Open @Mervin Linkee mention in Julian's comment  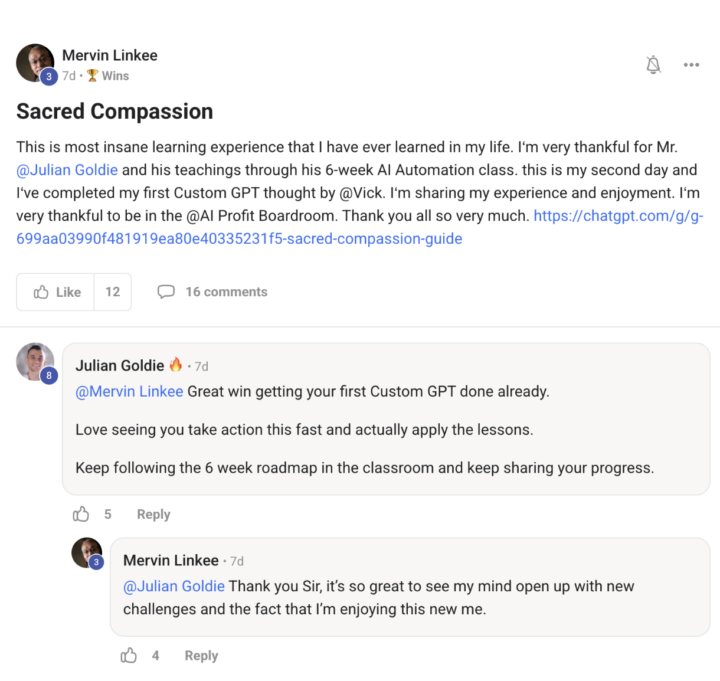pyautogui.click(x=129, y=391)
